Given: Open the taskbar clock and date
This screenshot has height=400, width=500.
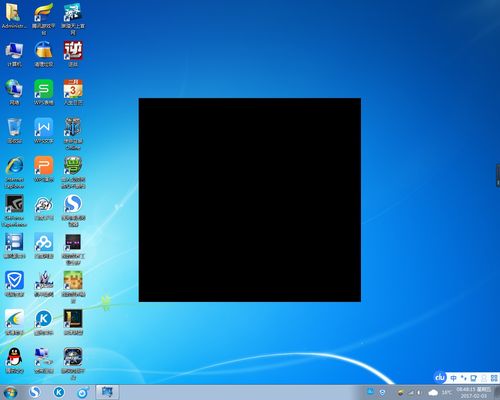Looking at the screenshot, I should (x=473, y=393).
